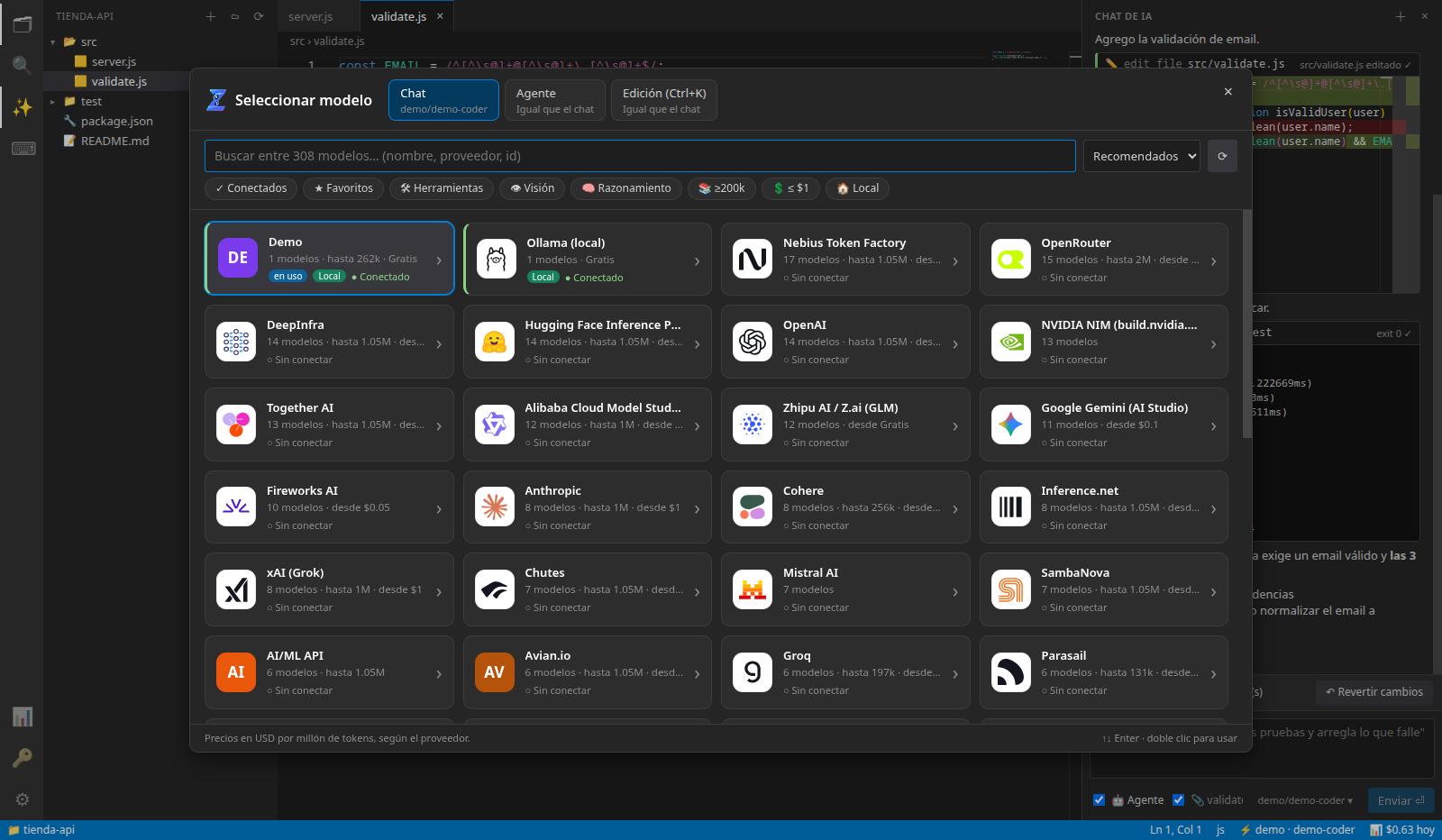This screenshot has height=840, width=1442.
Task: Open the Search magnifier in activity bar
Action: coord(23,65)
